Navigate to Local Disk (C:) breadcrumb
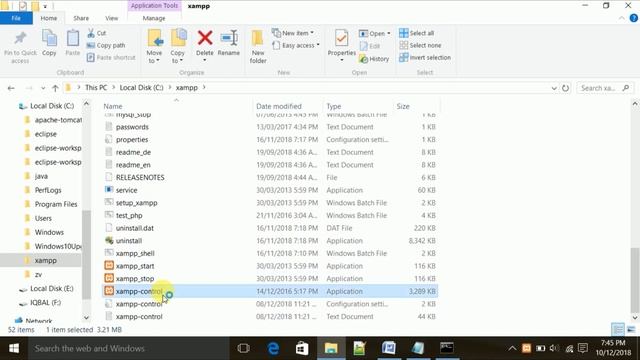This screenshot has width=640, height=360. click(141, 88)
